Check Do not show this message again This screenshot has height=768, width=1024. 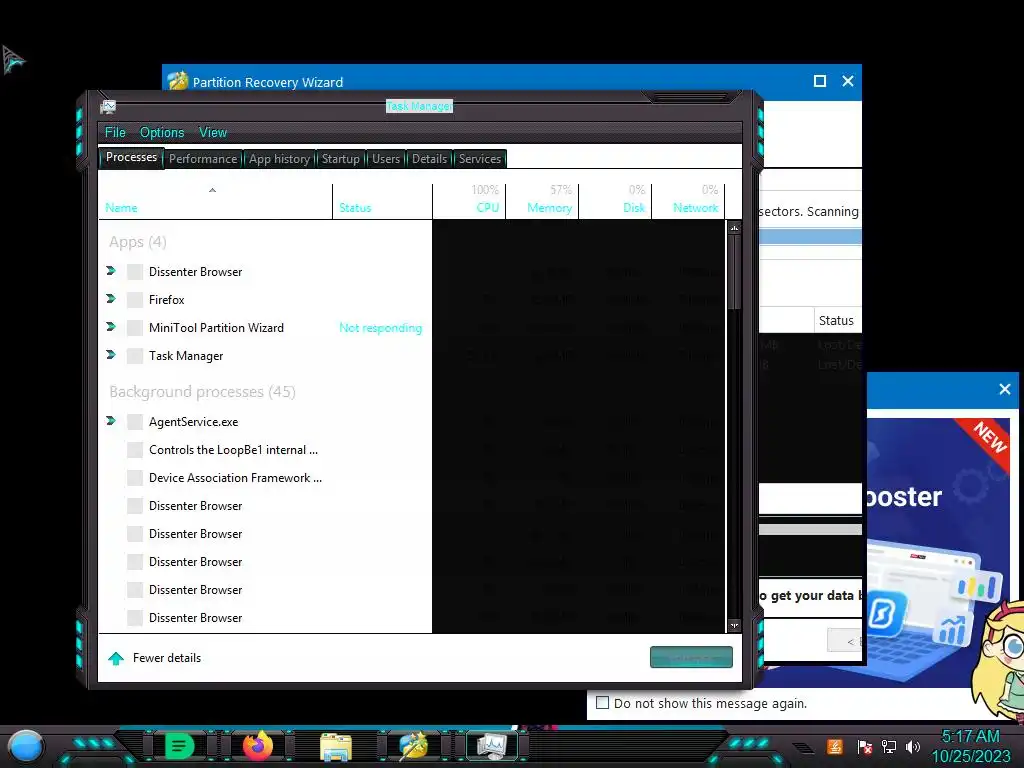pyautogui.click(x=603, y=703)
